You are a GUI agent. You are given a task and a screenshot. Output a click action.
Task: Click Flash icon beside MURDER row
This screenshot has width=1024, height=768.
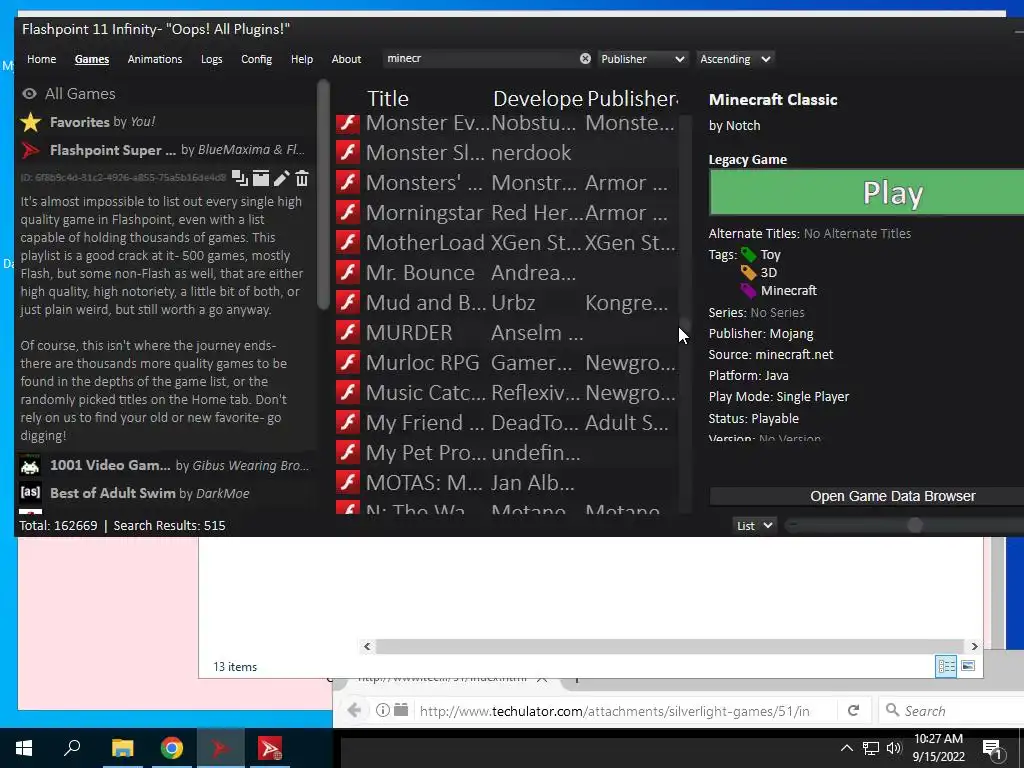coord(348,333)
